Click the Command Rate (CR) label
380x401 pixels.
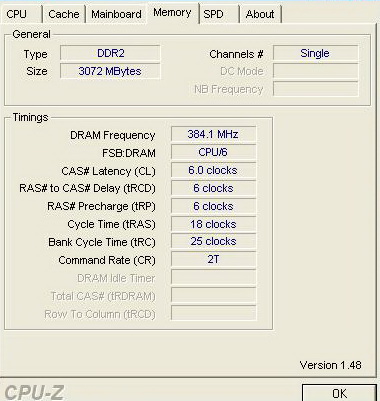click(x=107, y=260)
